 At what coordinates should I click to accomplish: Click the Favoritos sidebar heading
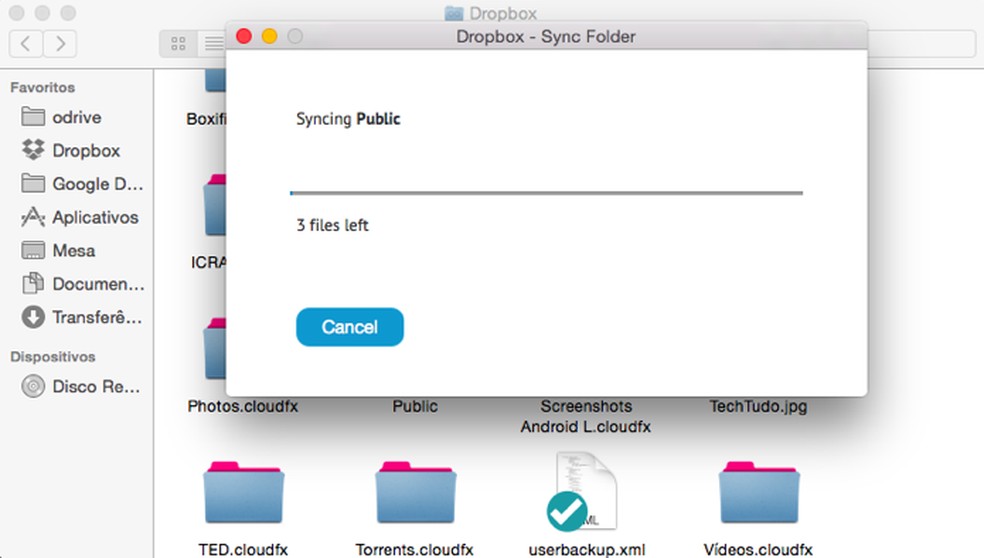(43, 87)
